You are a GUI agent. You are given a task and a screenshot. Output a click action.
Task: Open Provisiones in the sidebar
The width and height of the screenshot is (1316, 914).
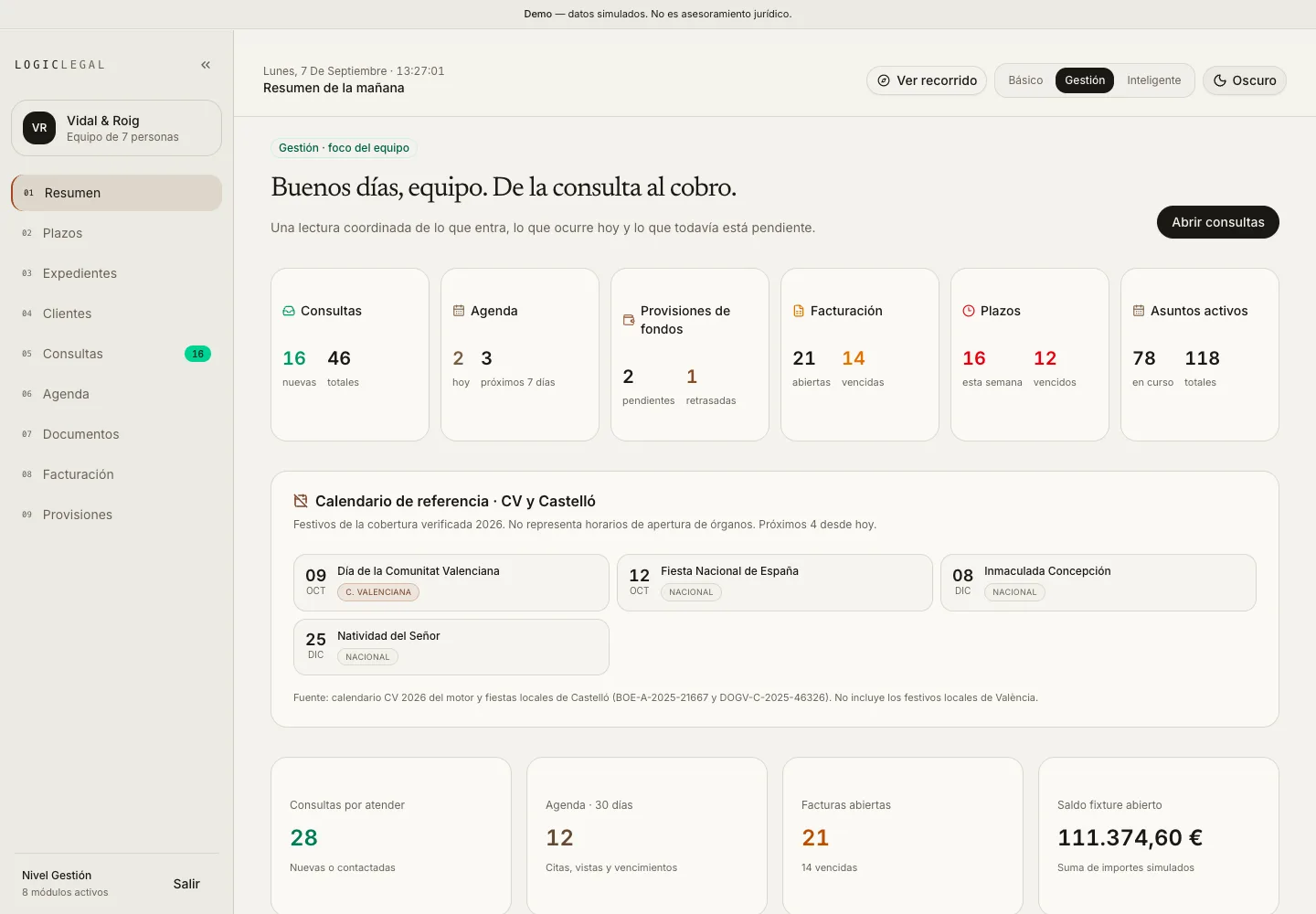tap(117, 515)
